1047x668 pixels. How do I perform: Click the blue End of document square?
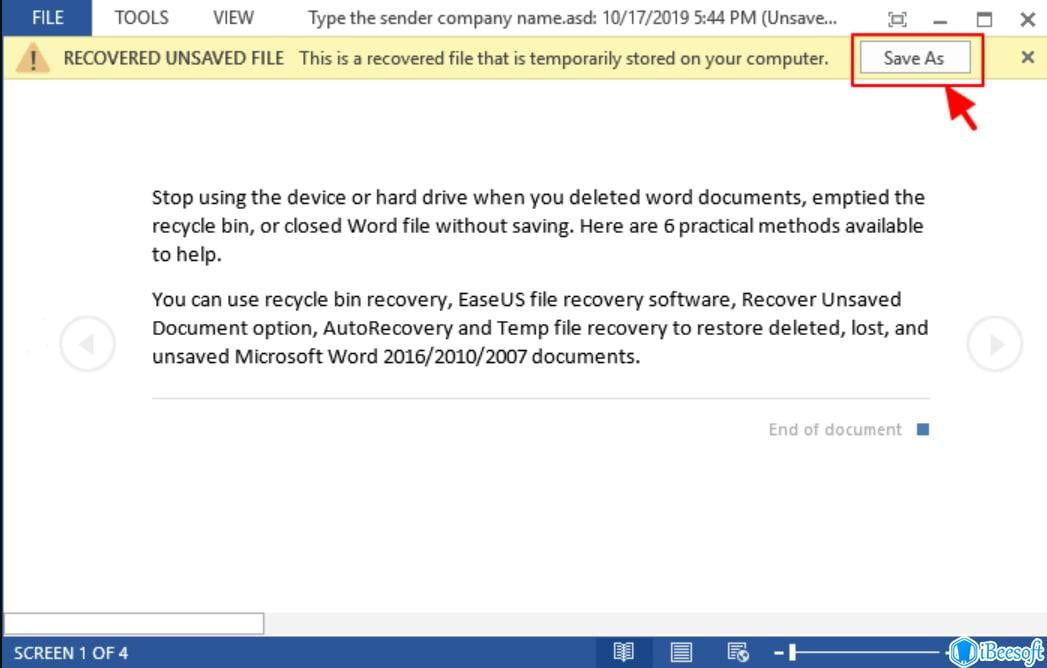click(x=923, y=430)
